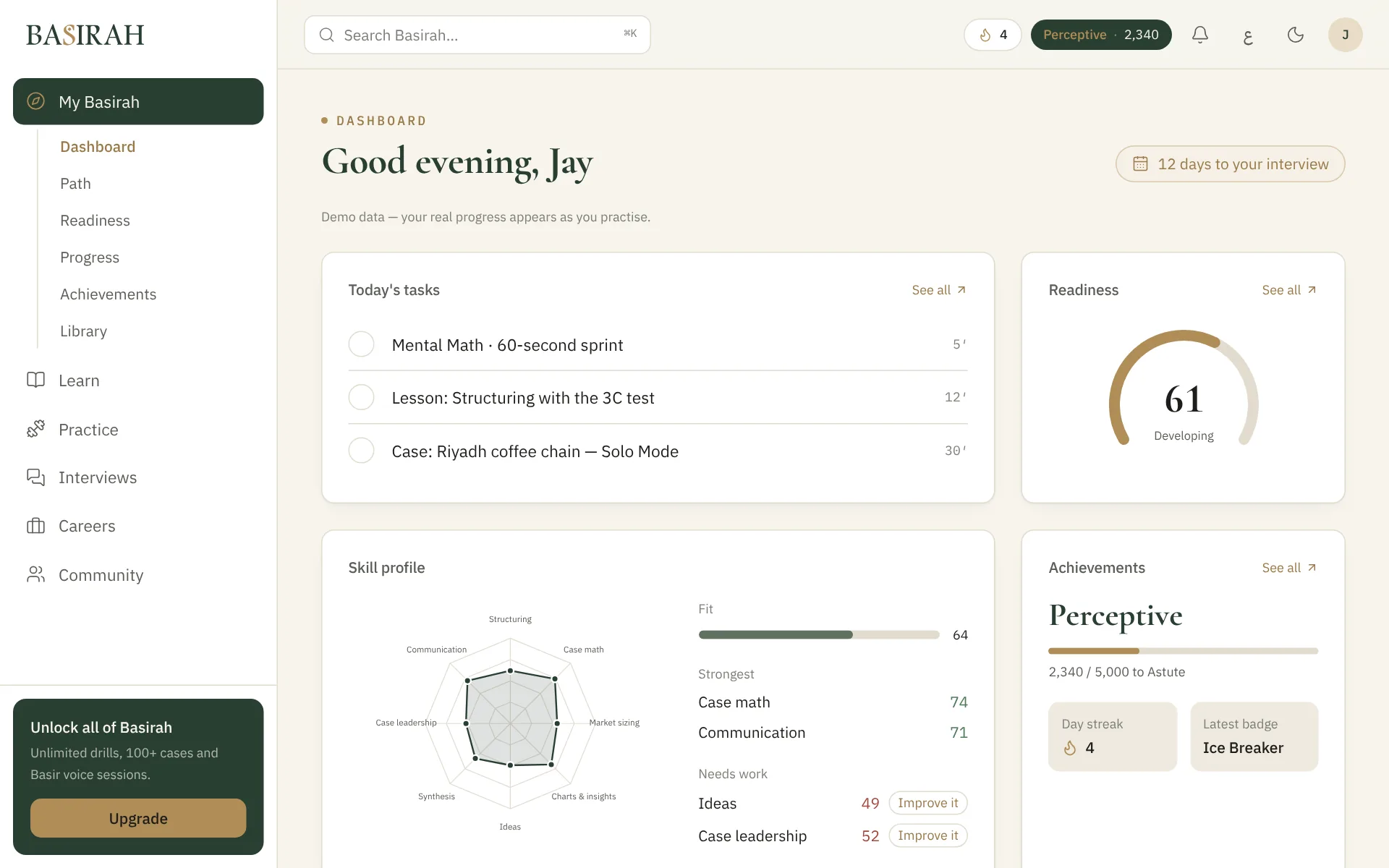Click the Practice dumbbell icon

tap(35, 429)
